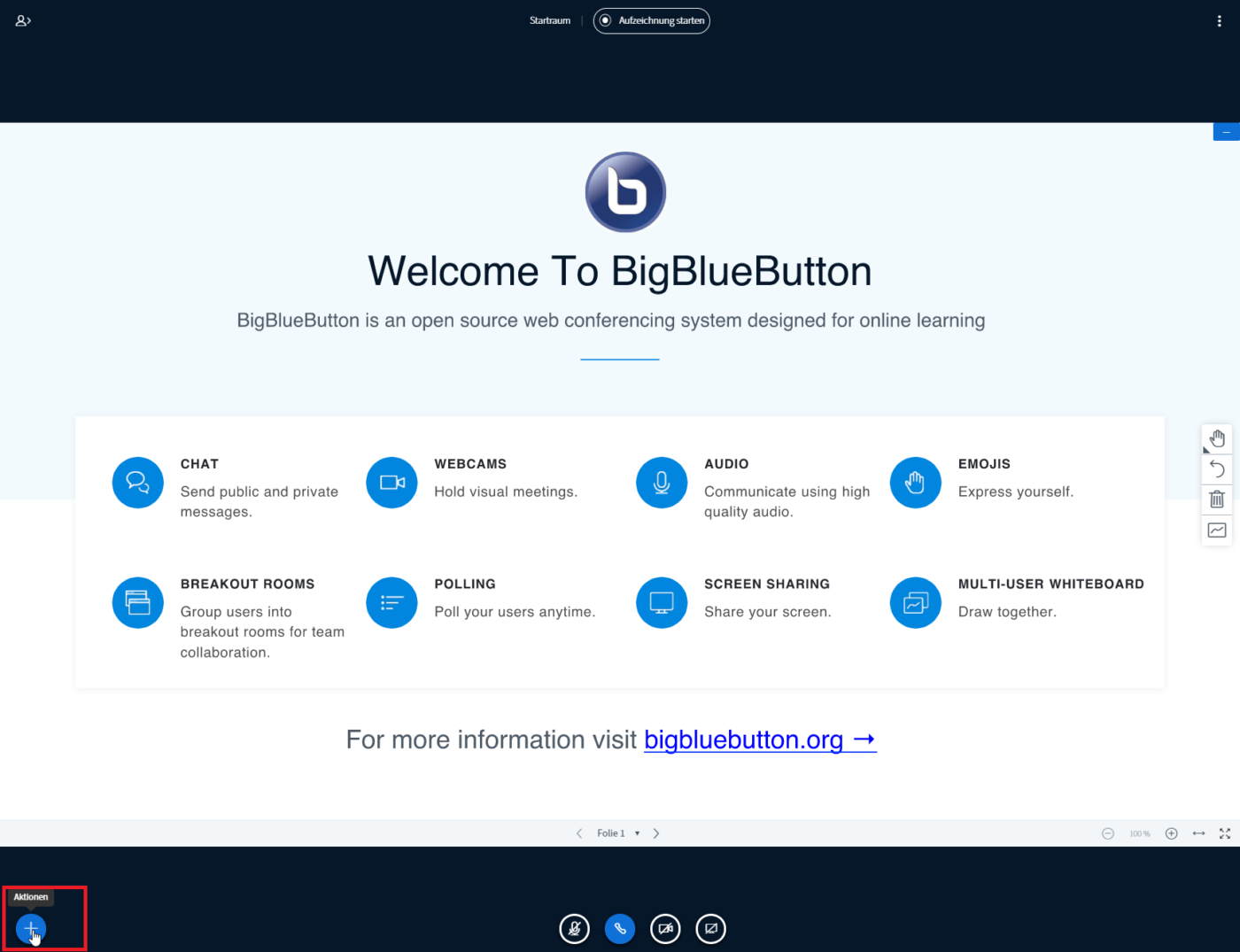1240x952 pixels.
Task: Unmute the microphone
Action: 574,928
